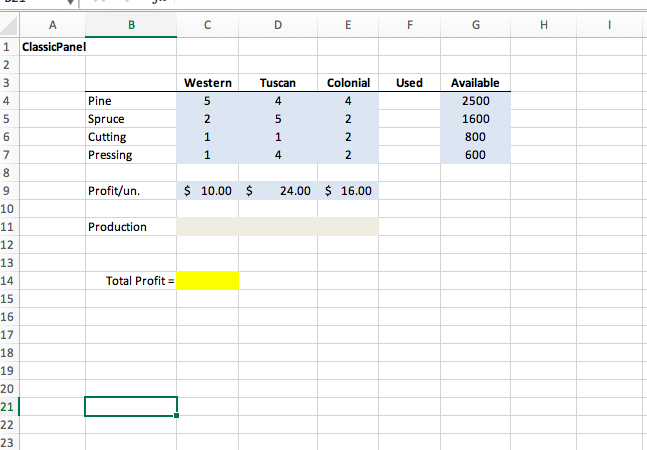
Task: Click Tuscan production cell D11
Action: [x=278, y=226]
